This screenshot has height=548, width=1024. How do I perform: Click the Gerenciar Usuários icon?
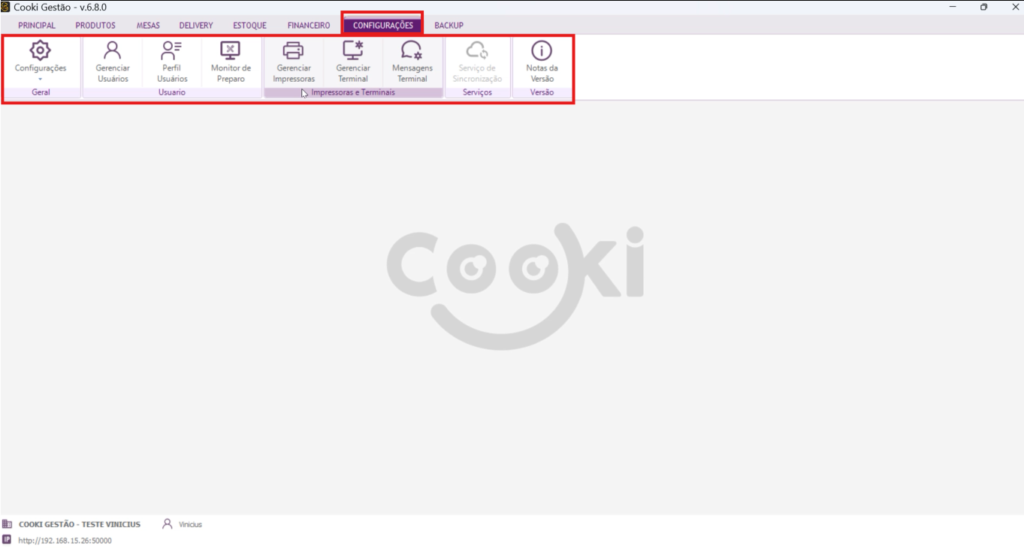(112, 50)
